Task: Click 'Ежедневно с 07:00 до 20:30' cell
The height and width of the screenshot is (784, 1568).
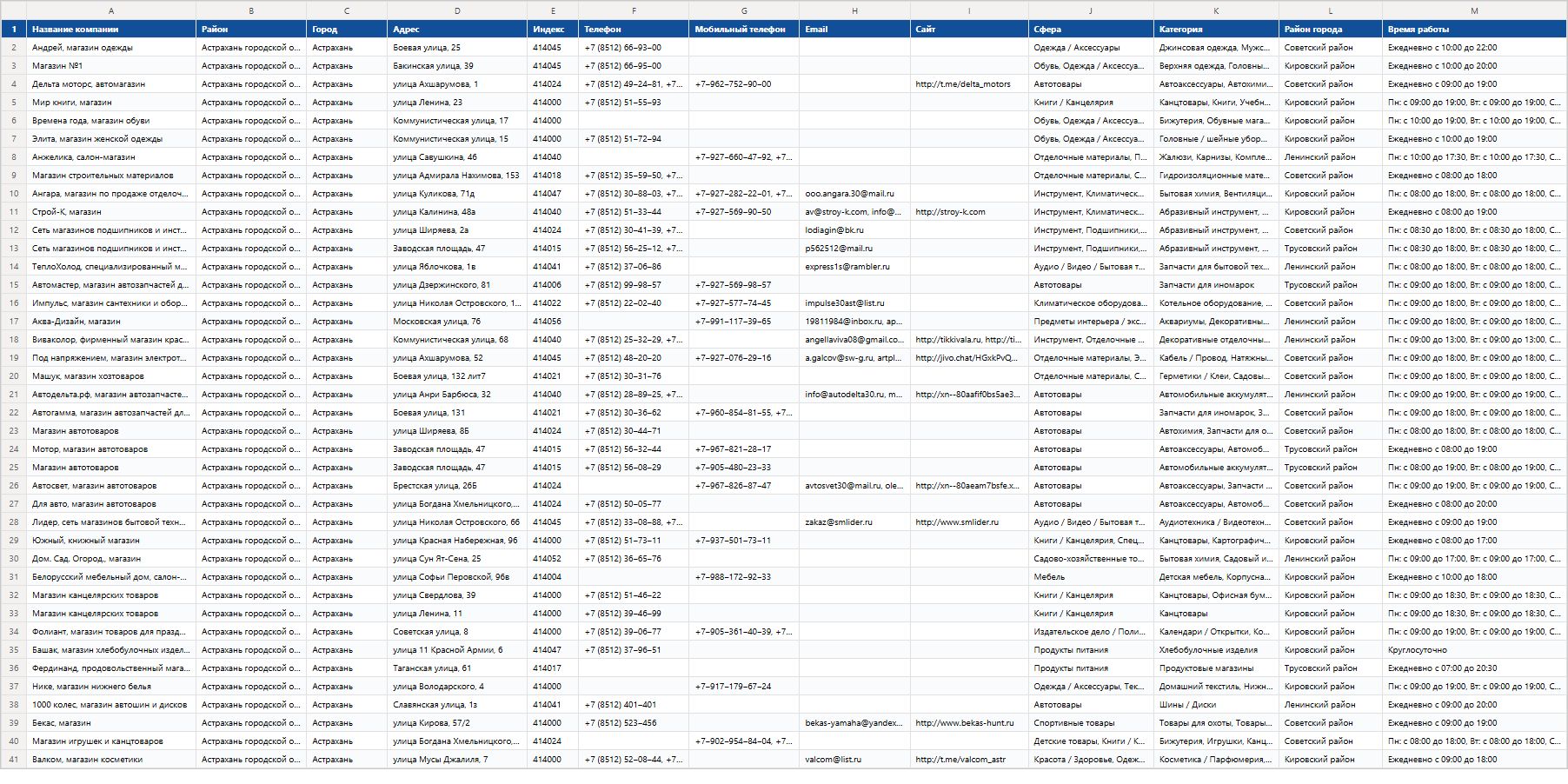Action: [1474, 668]
